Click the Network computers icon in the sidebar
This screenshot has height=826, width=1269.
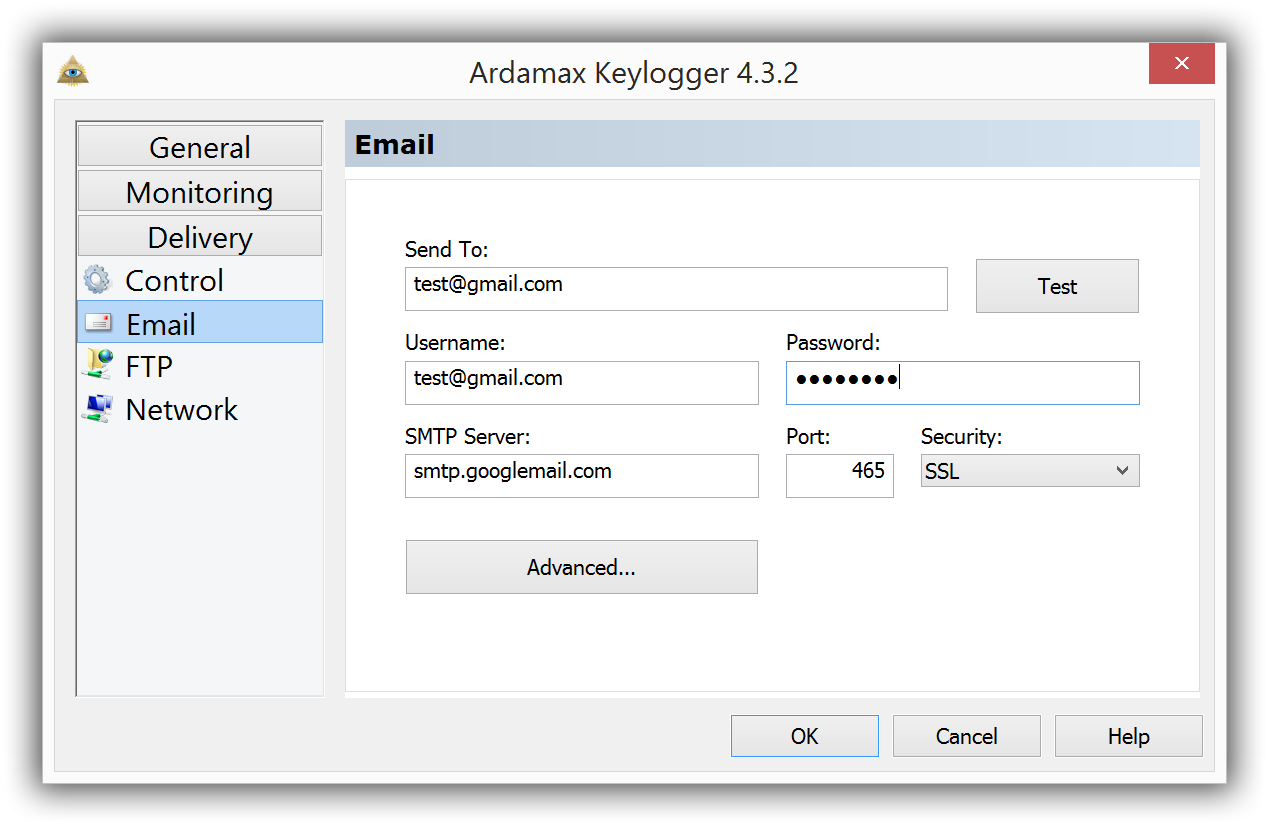click(x=97, y=408)
